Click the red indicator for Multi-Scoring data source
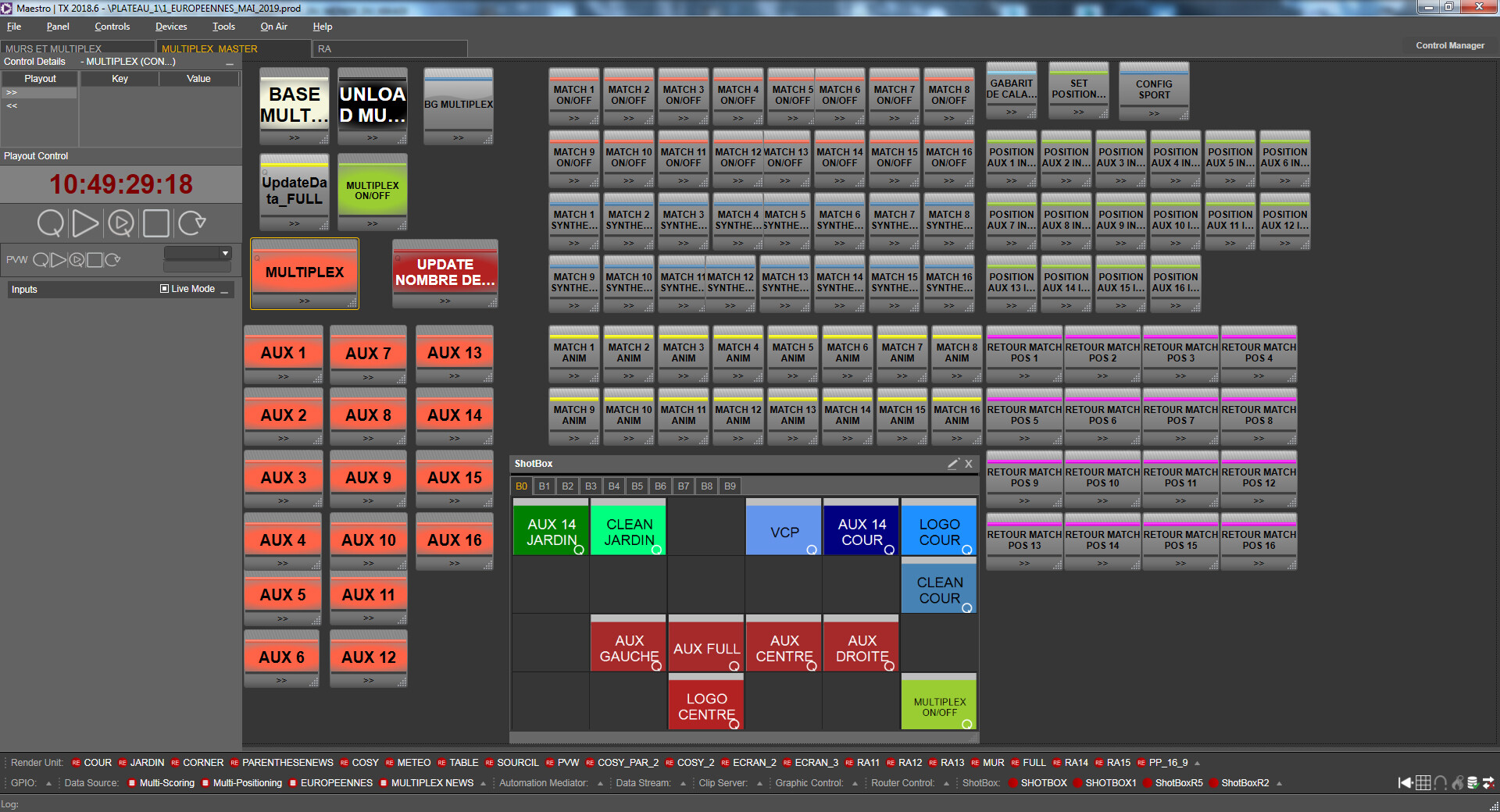1500x812 pixels. tap(132, 783)
